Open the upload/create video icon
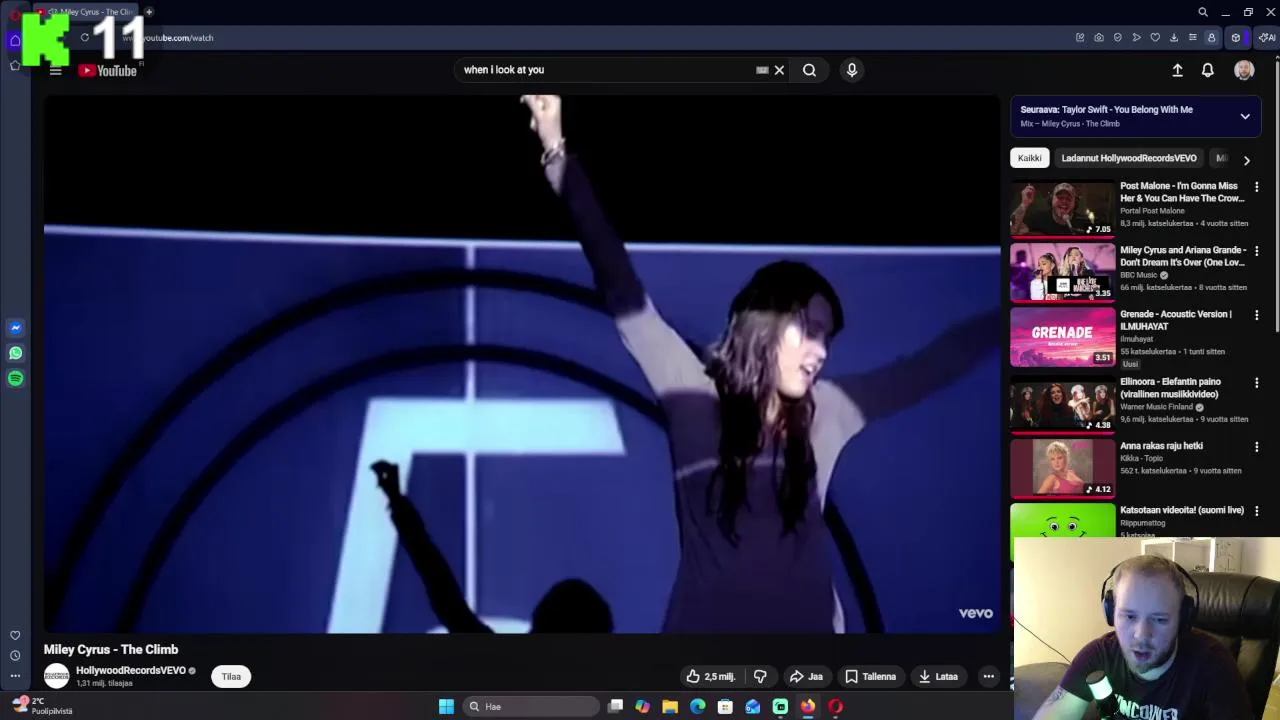This screenshot has width=1280, height=720. coord(1177,70)
